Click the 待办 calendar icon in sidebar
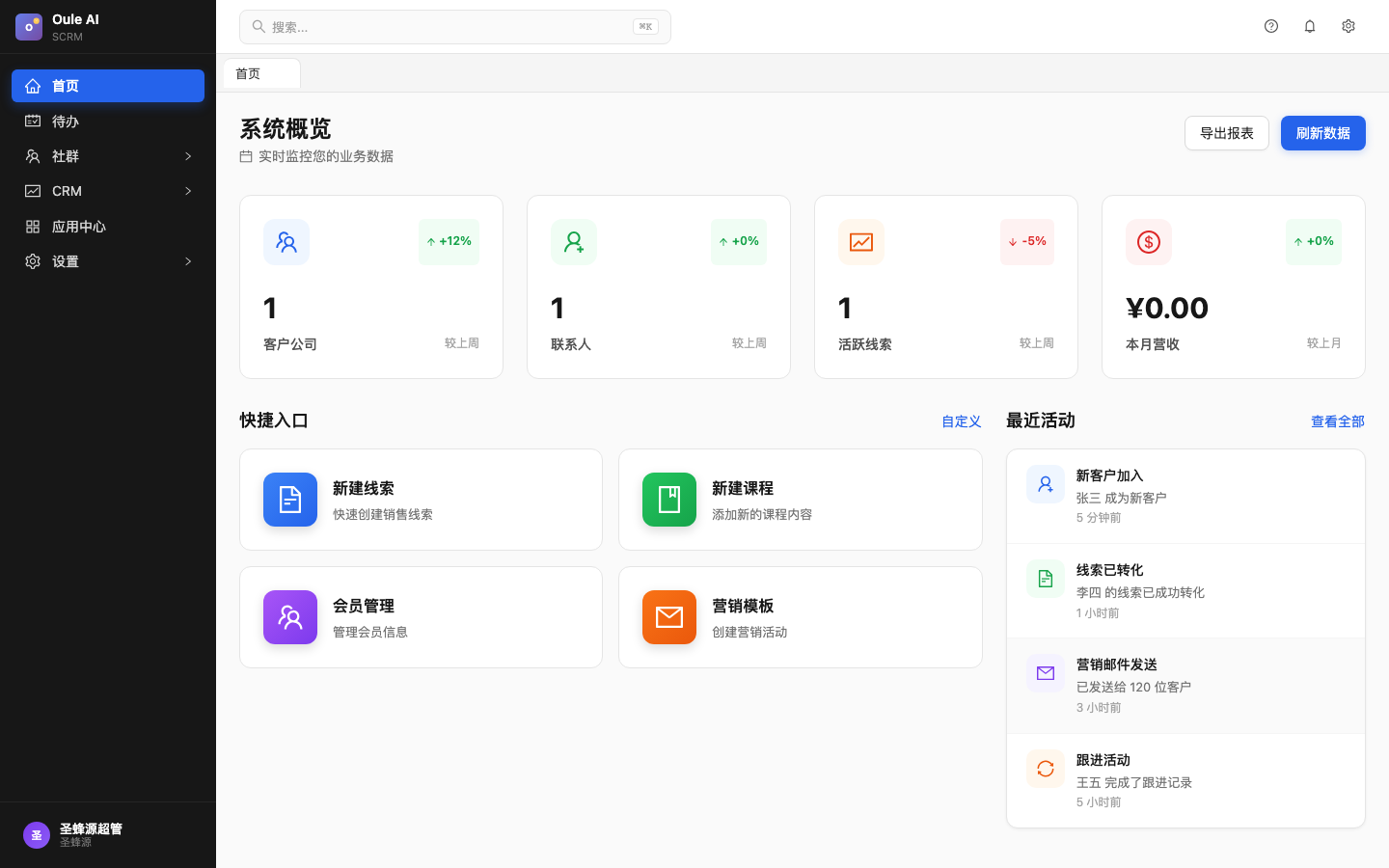This screenshot has height=868, width=1389. [33, 122]
